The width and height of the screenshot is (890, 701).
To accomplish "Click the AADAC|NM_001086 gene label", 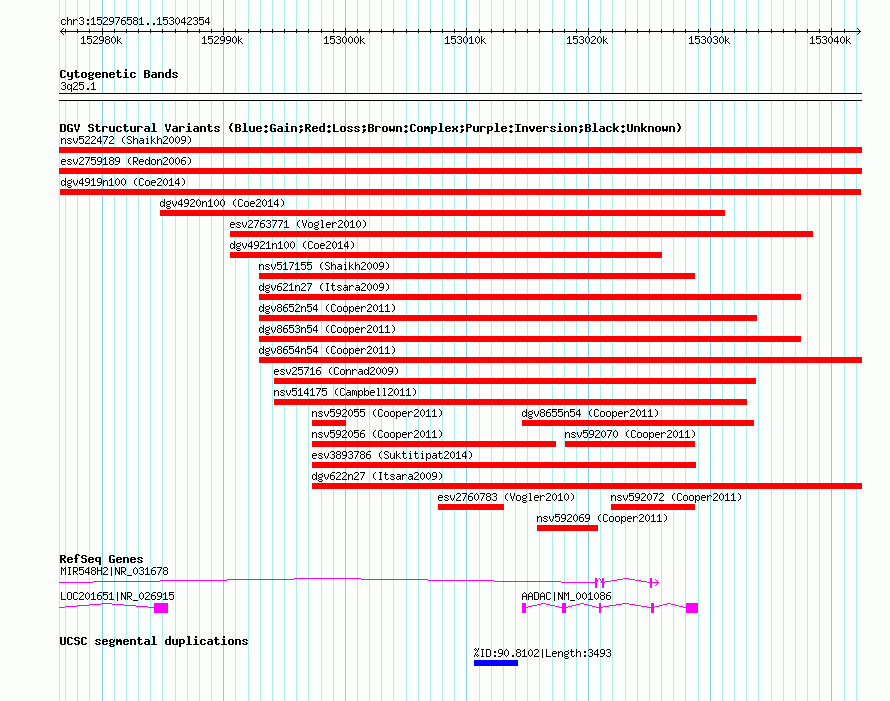I will (566, 597).
